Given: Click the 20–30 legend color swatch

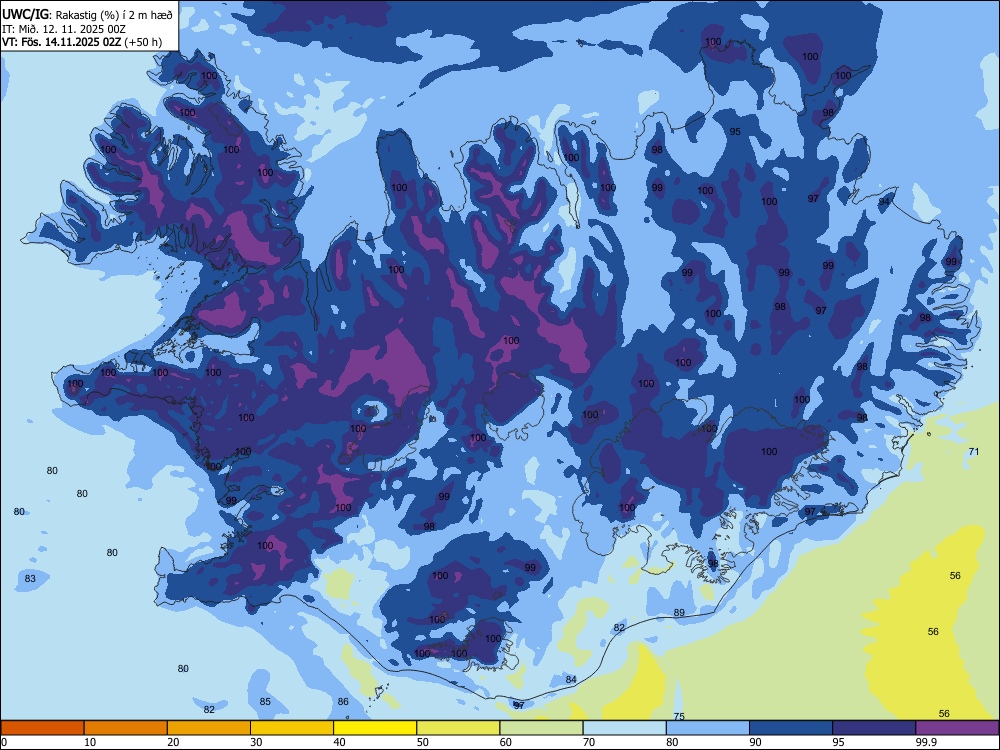Looking at the screenshot, I should [x=209, y=728].
